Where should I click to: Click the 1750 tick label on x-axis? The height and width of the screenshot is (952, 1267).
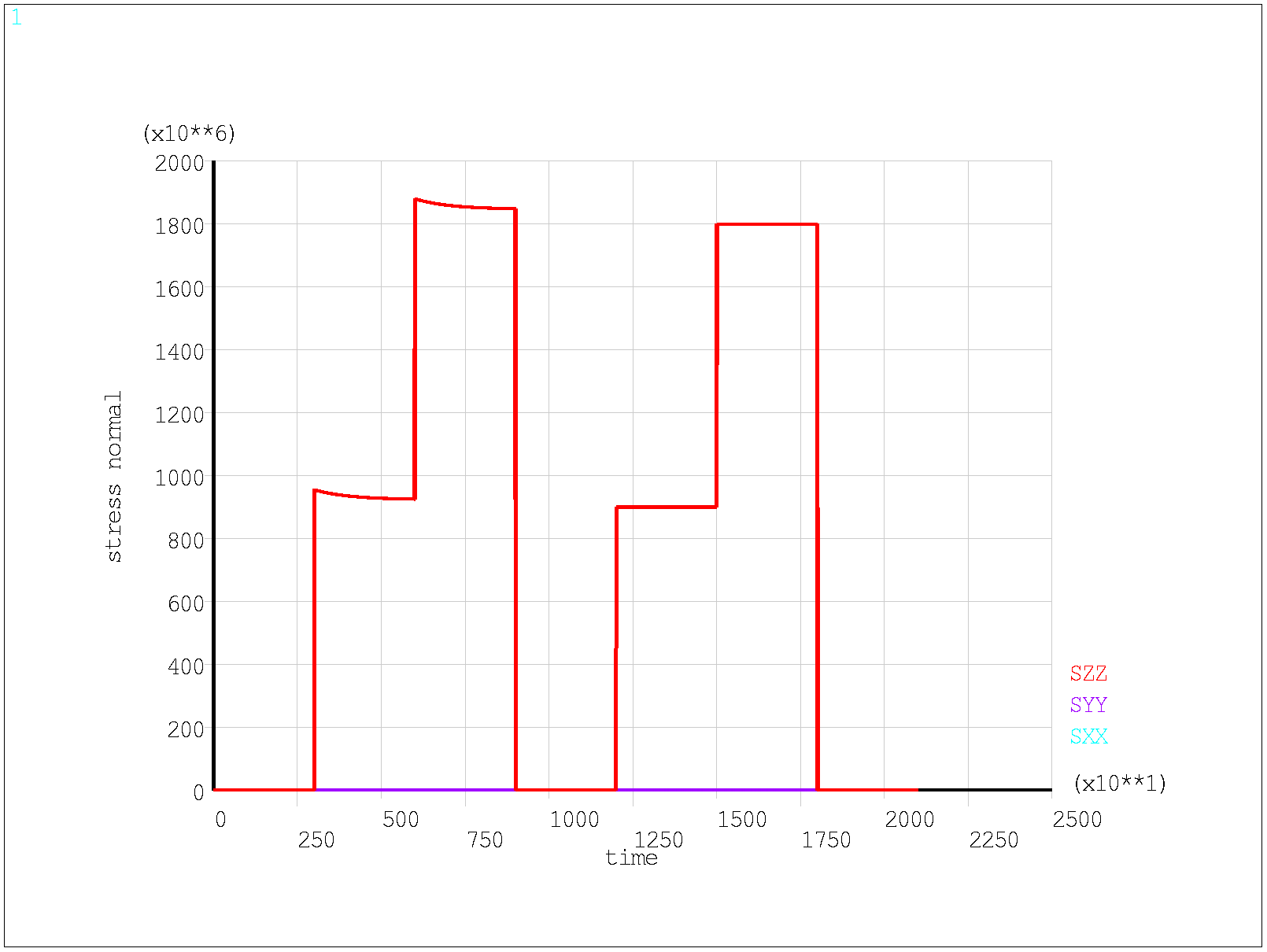(x=826, y=840)
